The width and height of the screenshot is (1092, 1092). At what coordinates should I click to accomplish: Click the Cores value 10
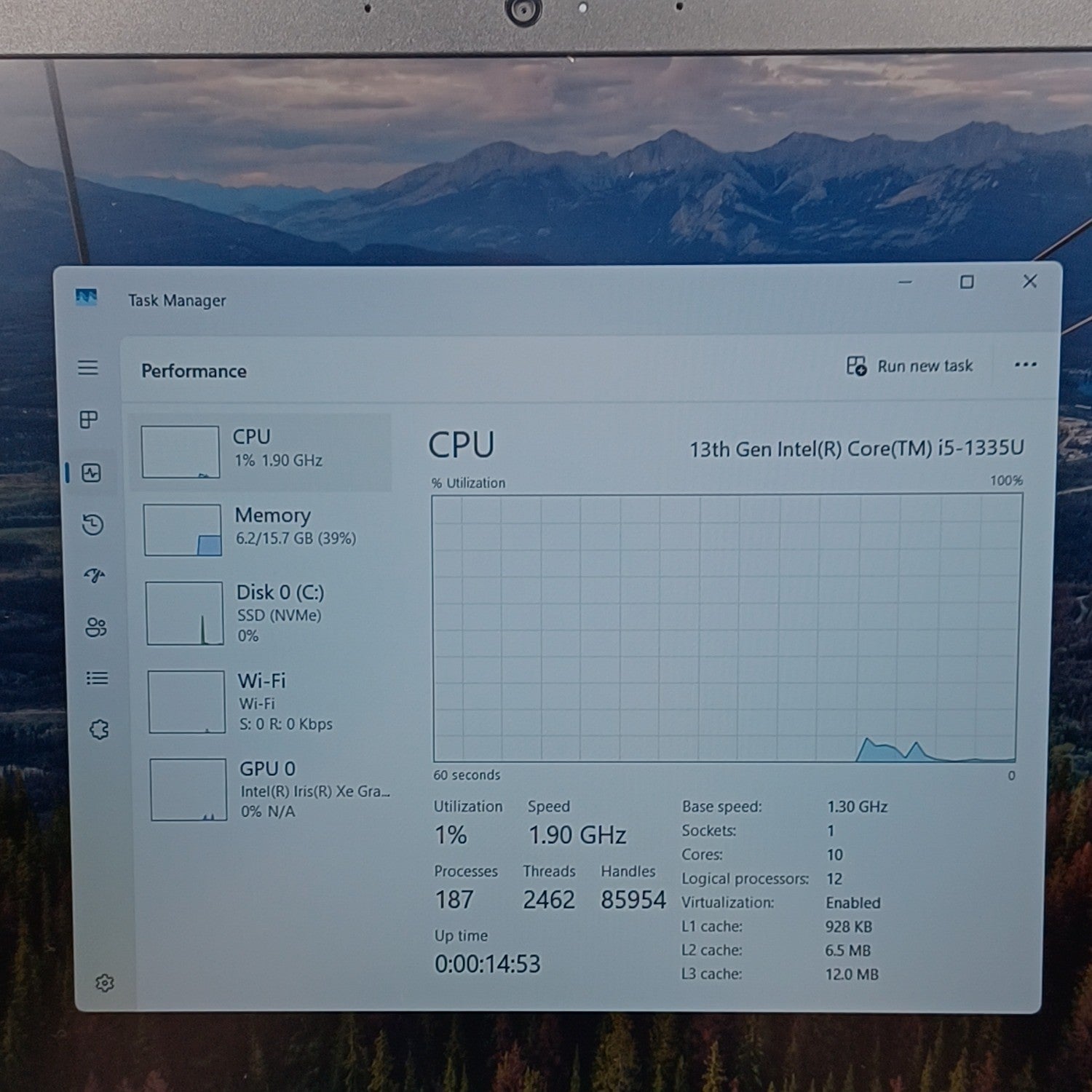point(834,855)
